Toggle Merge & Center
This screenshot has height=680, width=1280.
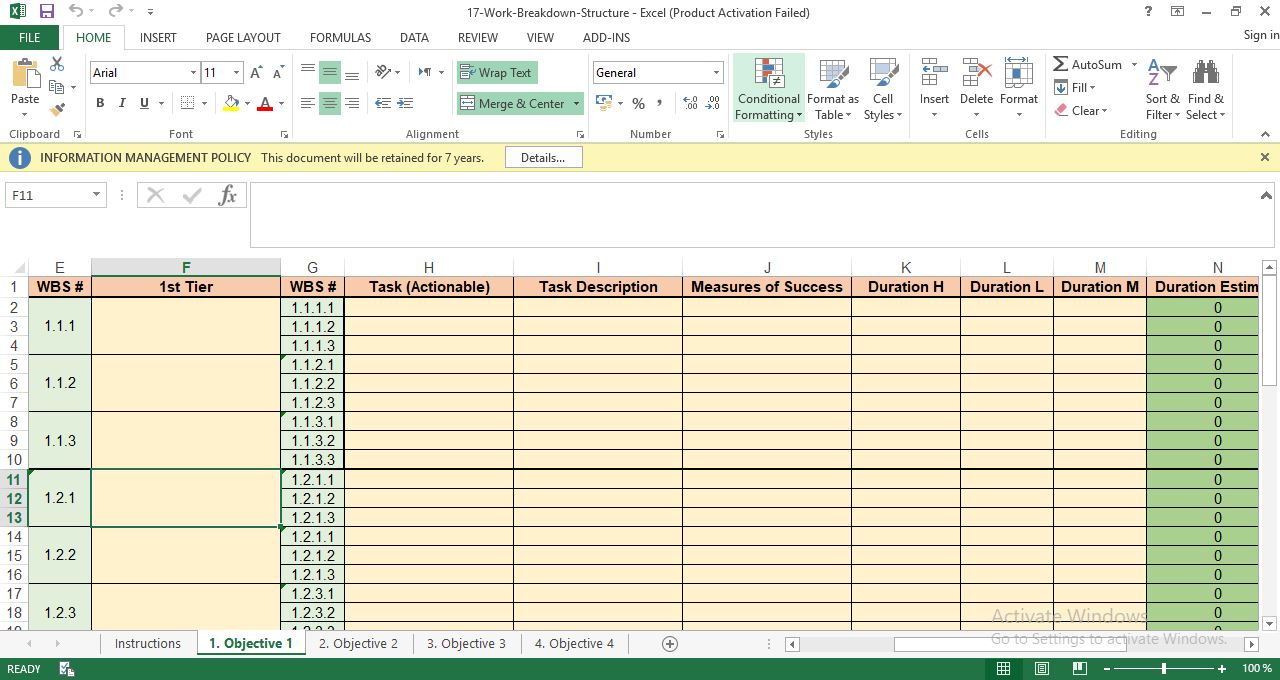pyautogui.click(x=513, y=103)
